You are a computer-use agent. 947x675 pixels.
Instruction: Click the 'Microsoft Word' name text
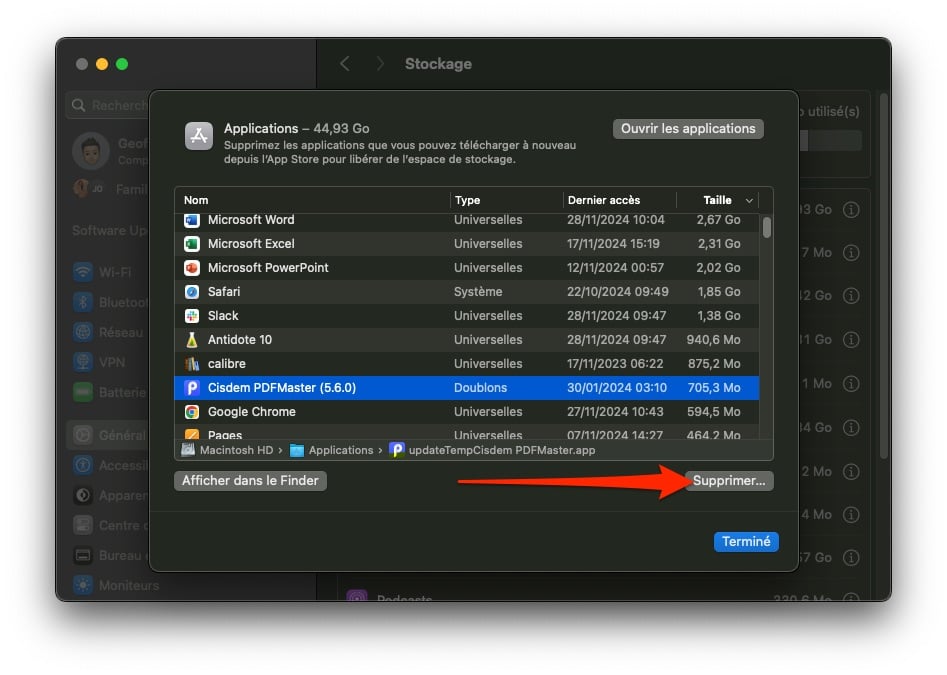pyautogui.click(x=251, y=220)
